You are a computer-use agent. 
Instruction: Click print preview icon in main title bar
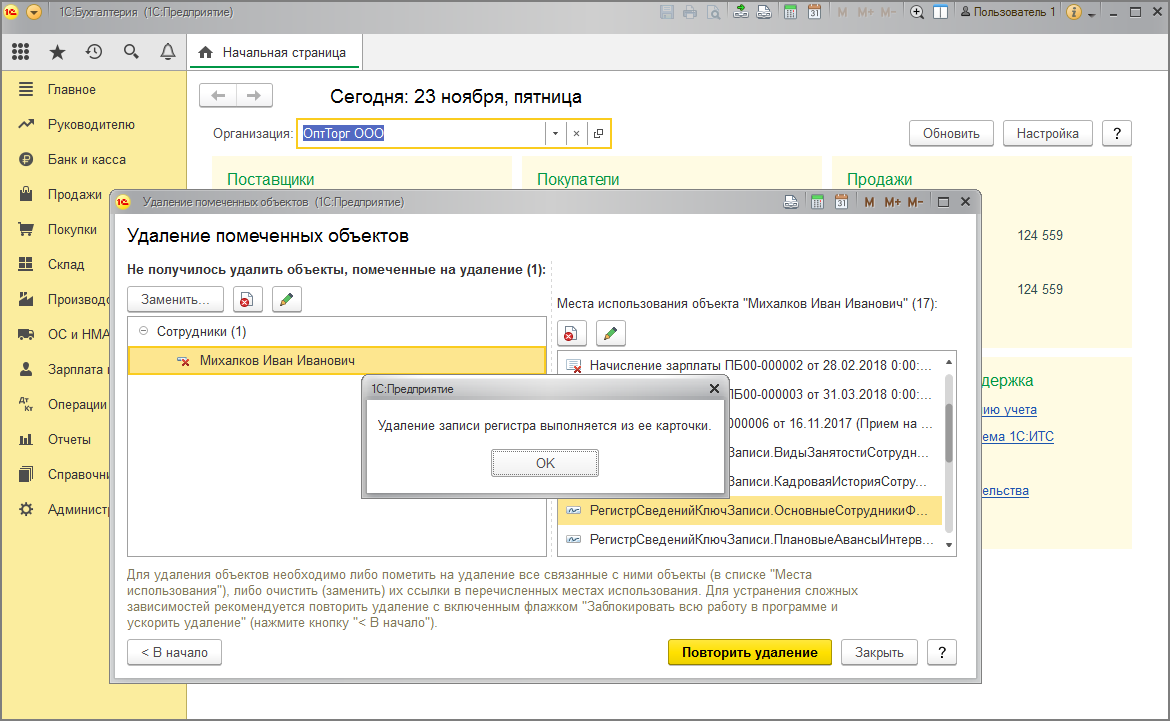click(714, 12)
